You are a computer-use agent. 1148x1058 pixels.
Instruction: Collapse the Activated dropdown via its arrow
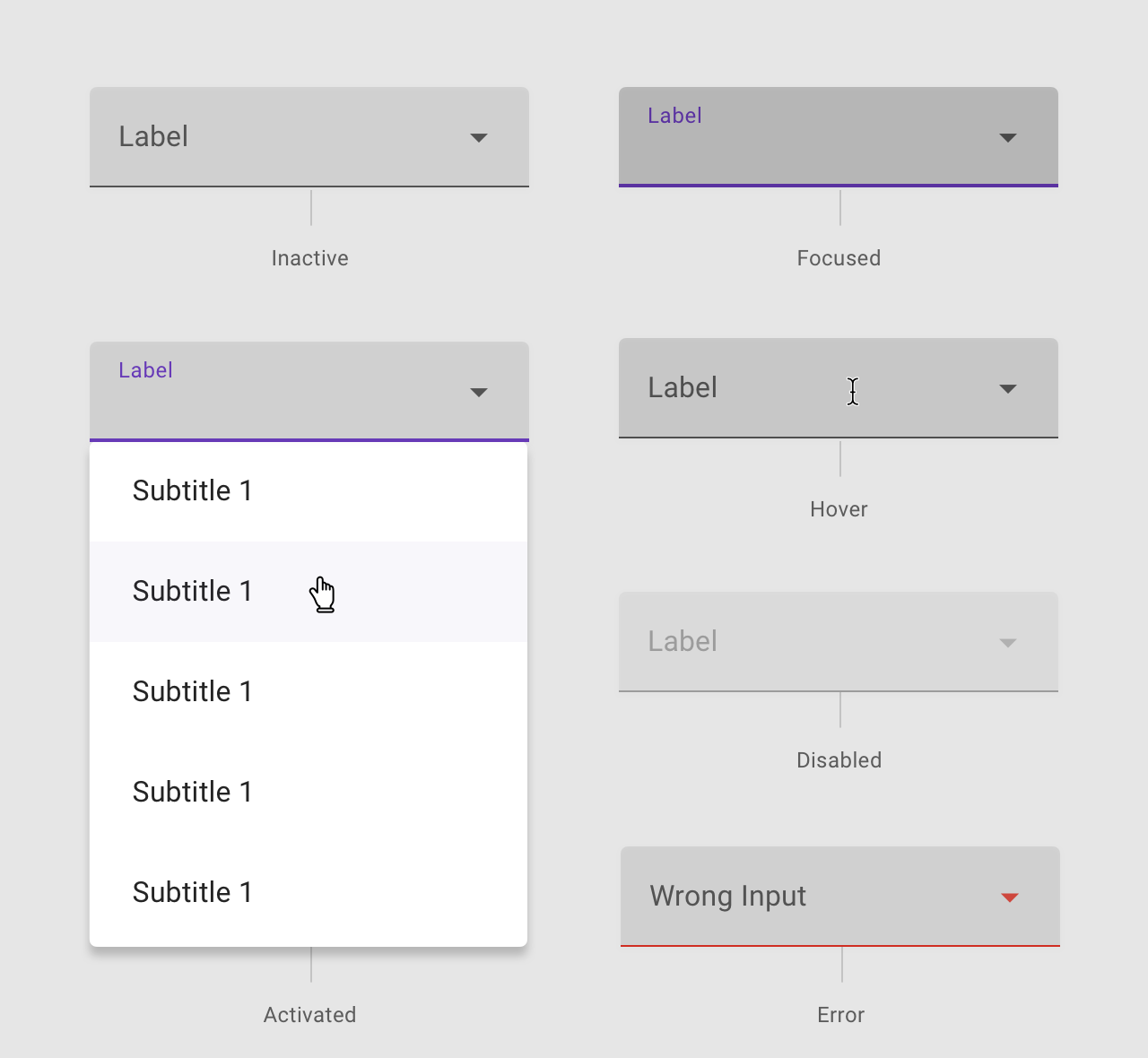[479, 393]
